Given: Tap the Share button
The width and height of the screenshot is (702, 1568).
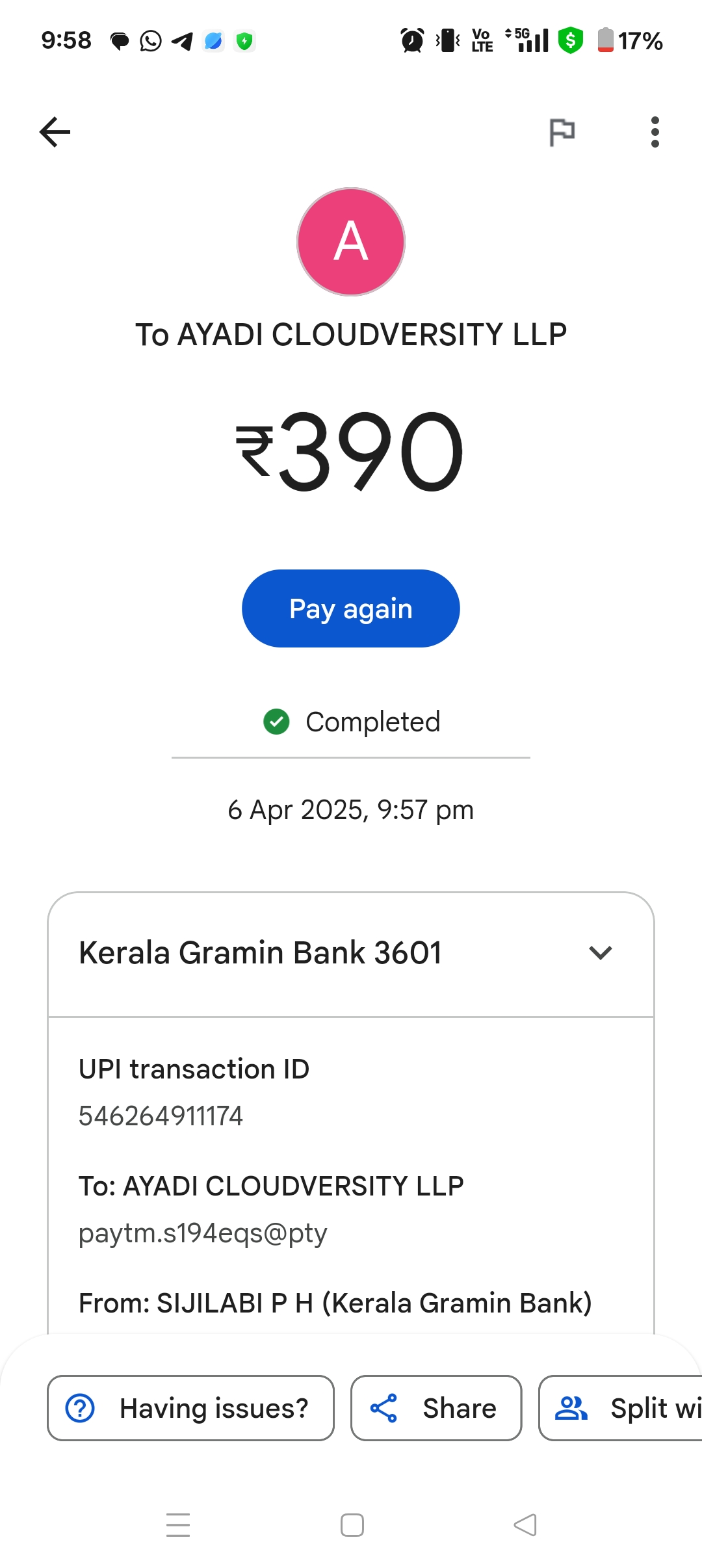Looking at the screenshot, I should click(x=436, y=1408).
